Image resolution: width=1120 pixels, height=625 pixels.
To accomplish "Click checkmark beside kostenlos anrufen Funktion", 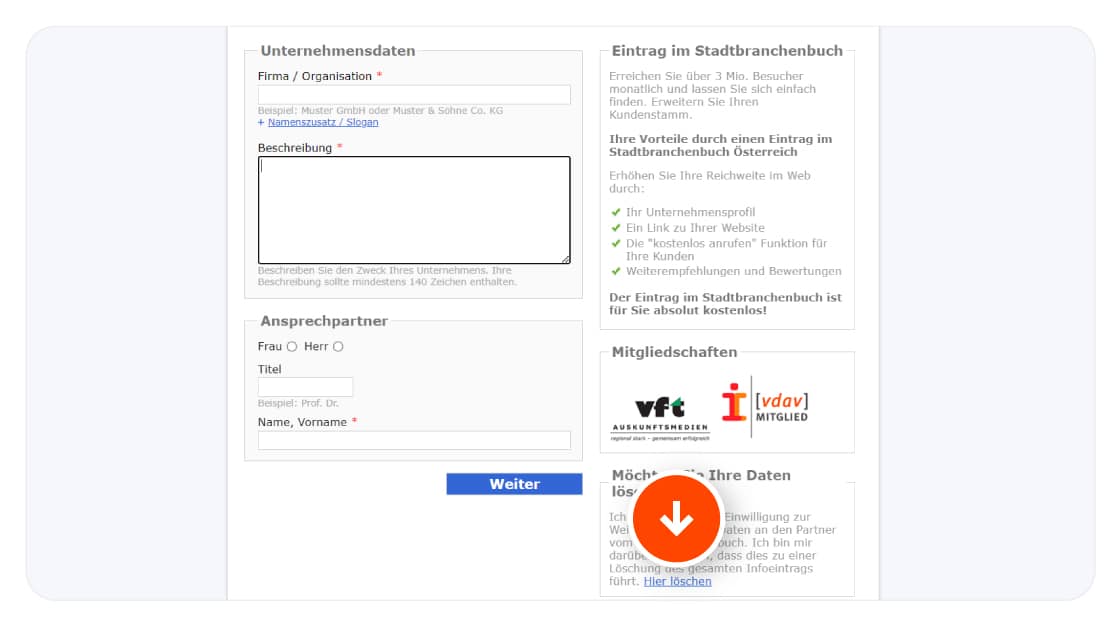I will (x=616, y=244).
